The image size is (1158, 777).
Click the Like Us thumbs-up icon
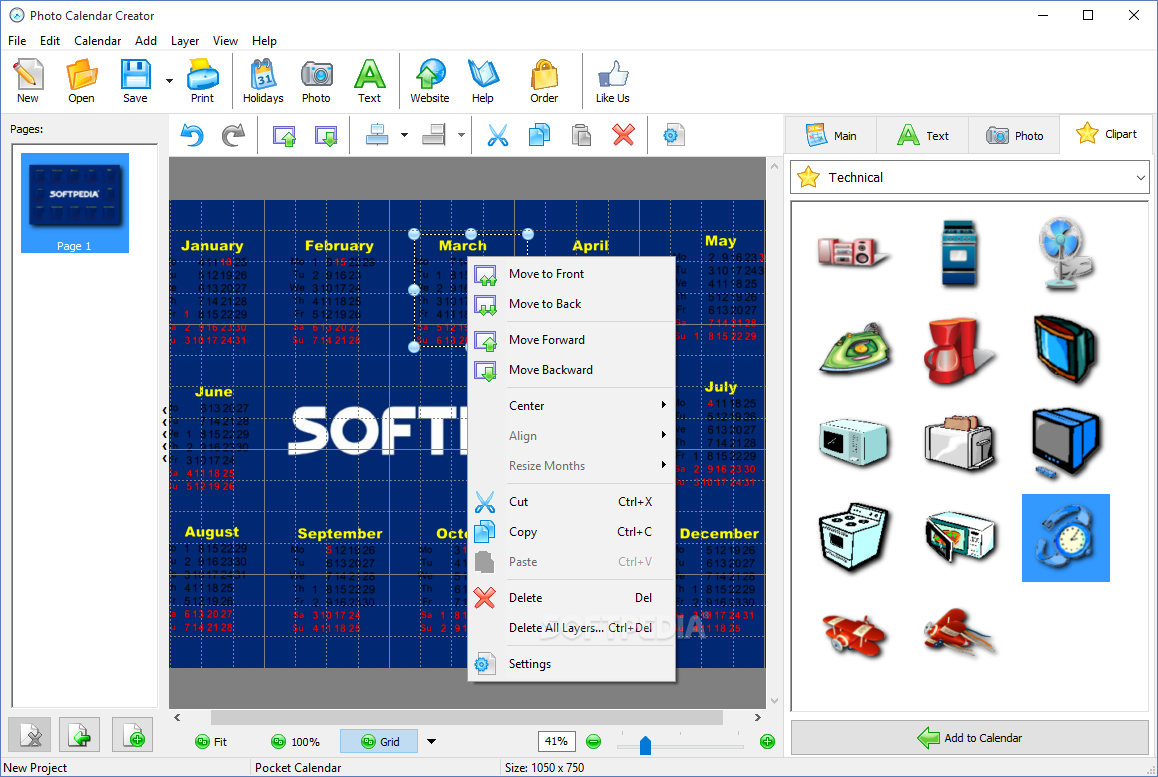613,81
